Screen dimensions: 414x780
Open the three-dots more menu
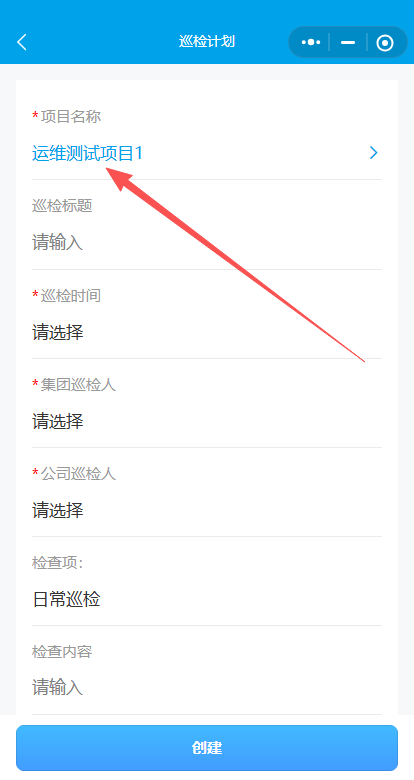[x=310, y=42]
